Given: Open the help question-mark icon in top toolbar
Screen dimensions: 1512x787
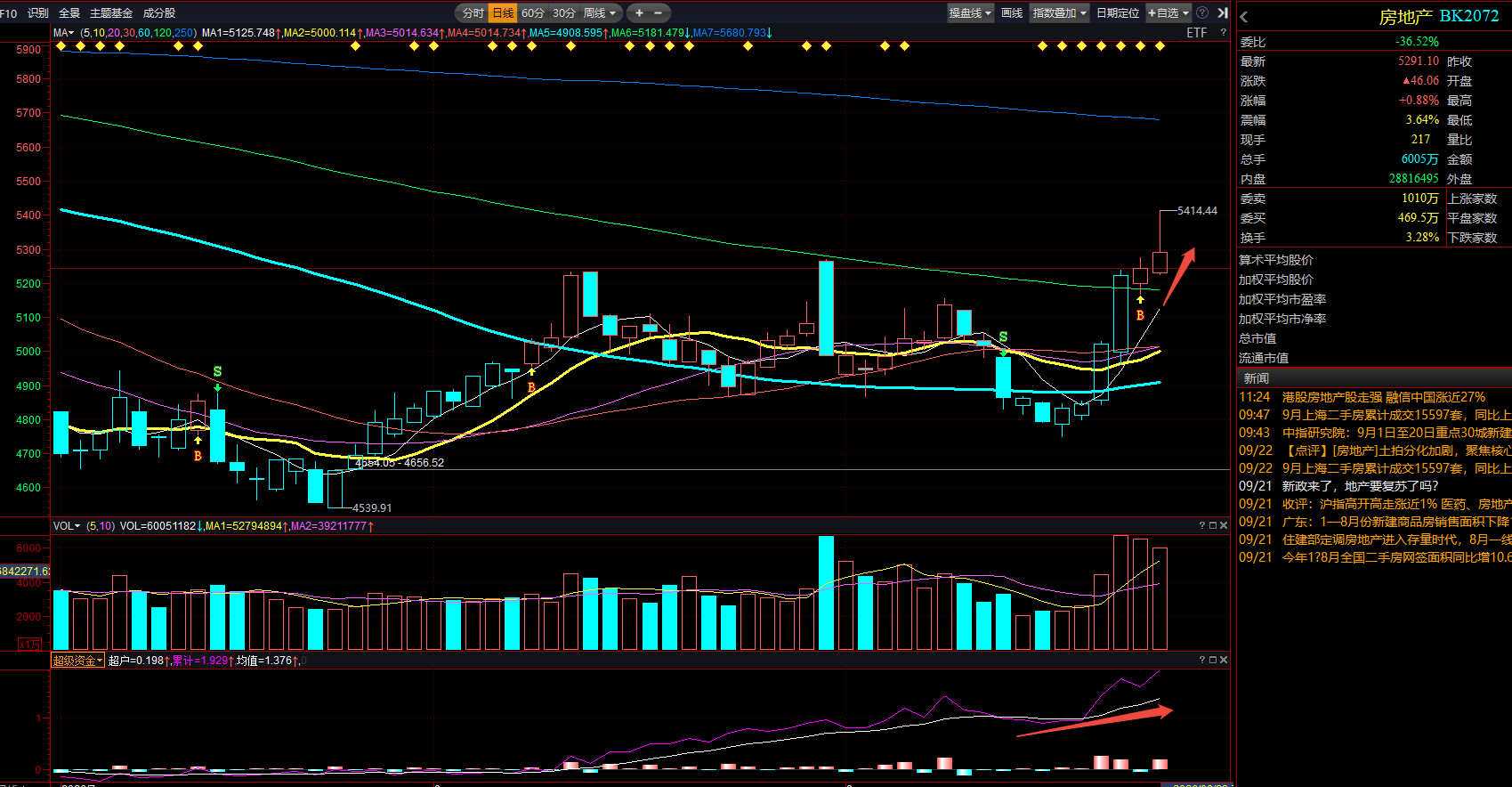Looking at the screenshot, I should [x=1202, y=13].
